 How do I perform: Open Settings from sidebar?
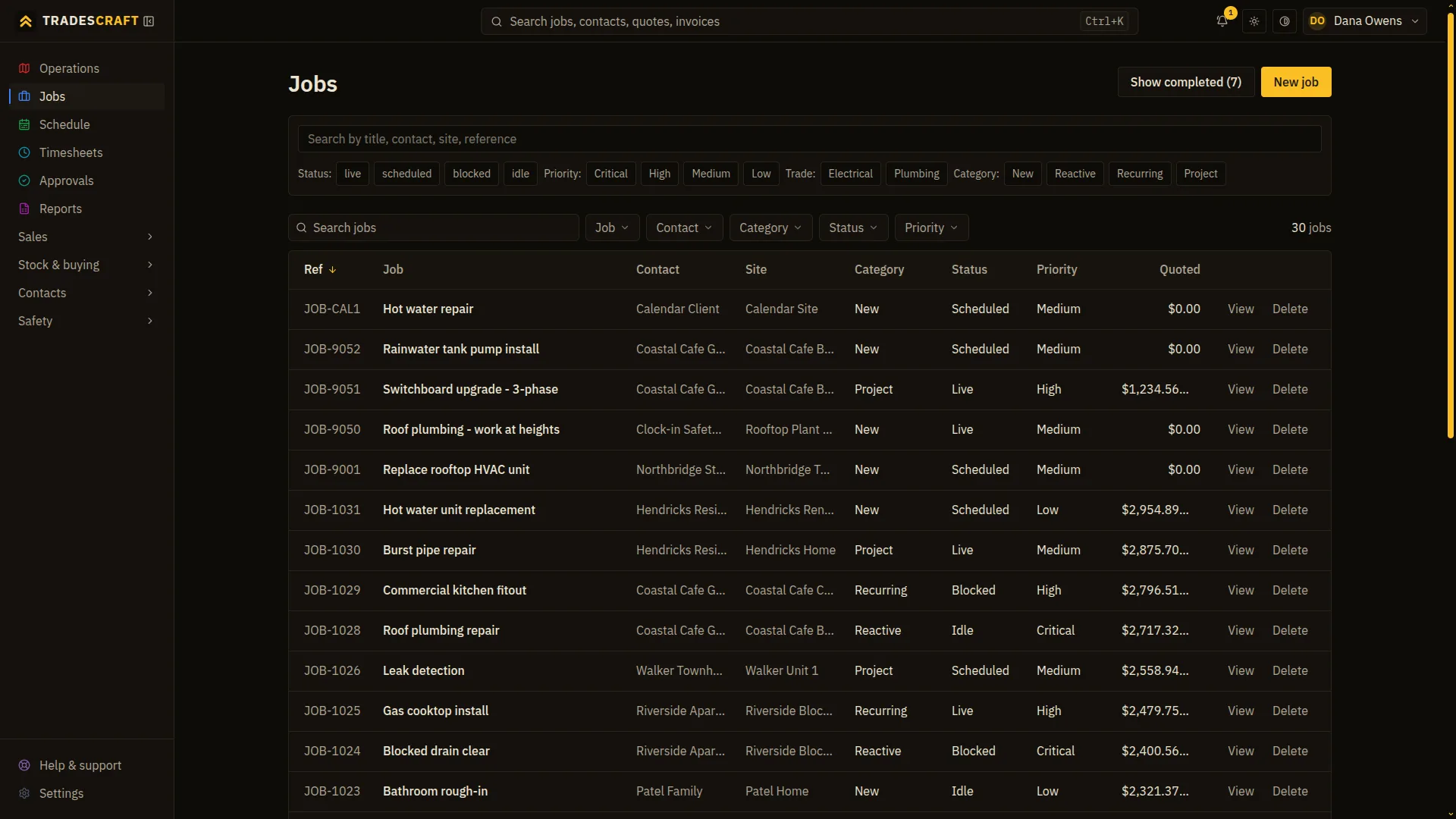point(86,793)
